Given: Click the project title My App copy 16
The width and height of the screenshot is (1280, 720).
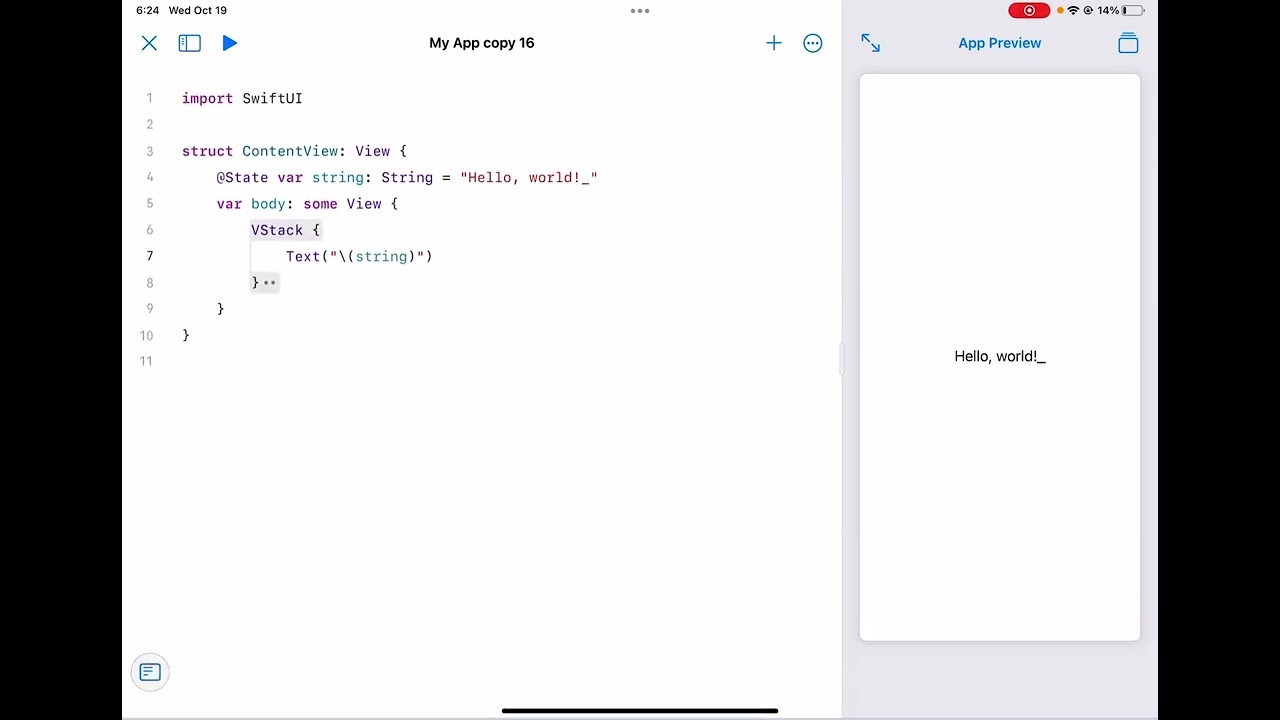Looking at the screenshot, I should coord(482,43).
